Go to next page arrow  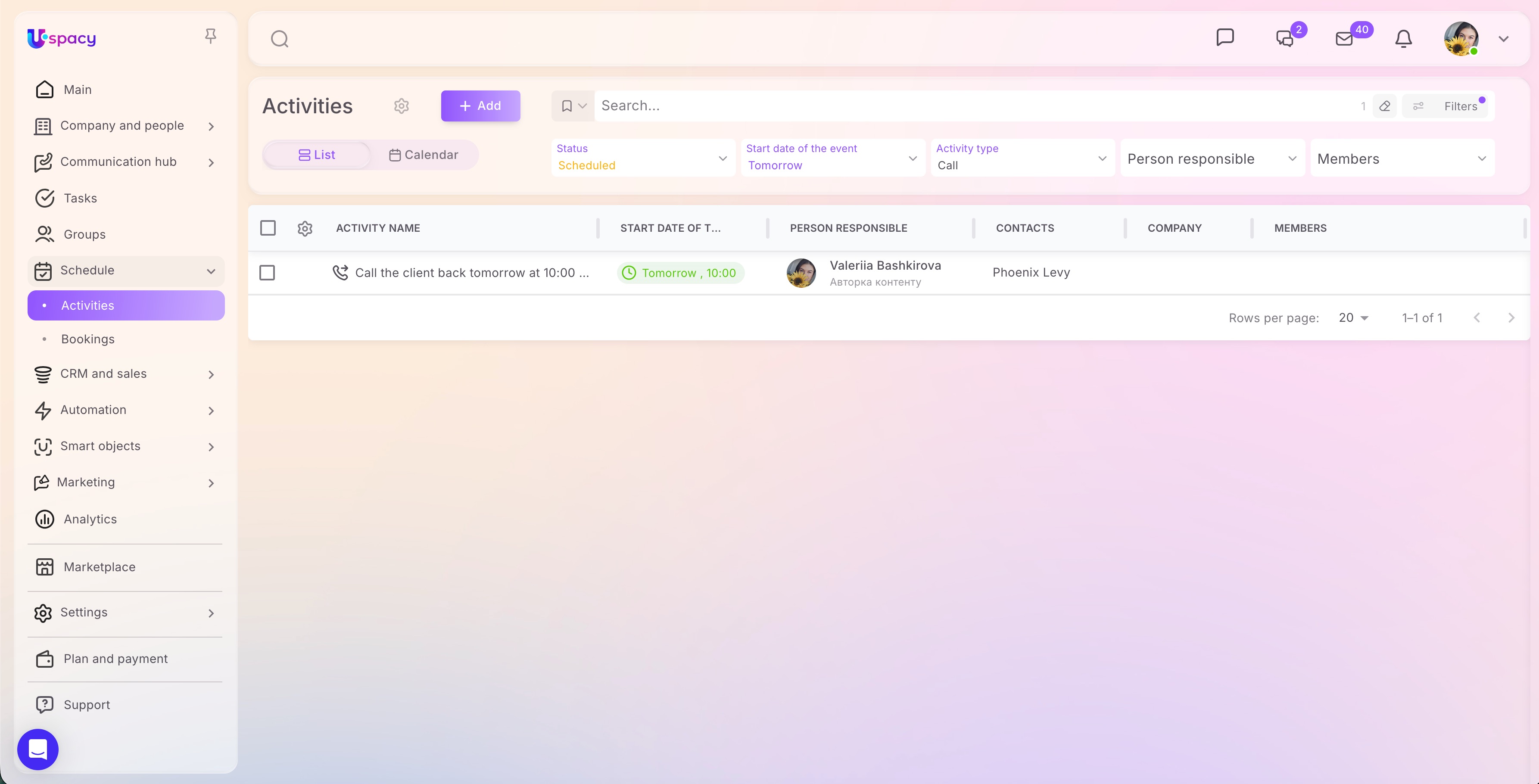[1511, 317]
